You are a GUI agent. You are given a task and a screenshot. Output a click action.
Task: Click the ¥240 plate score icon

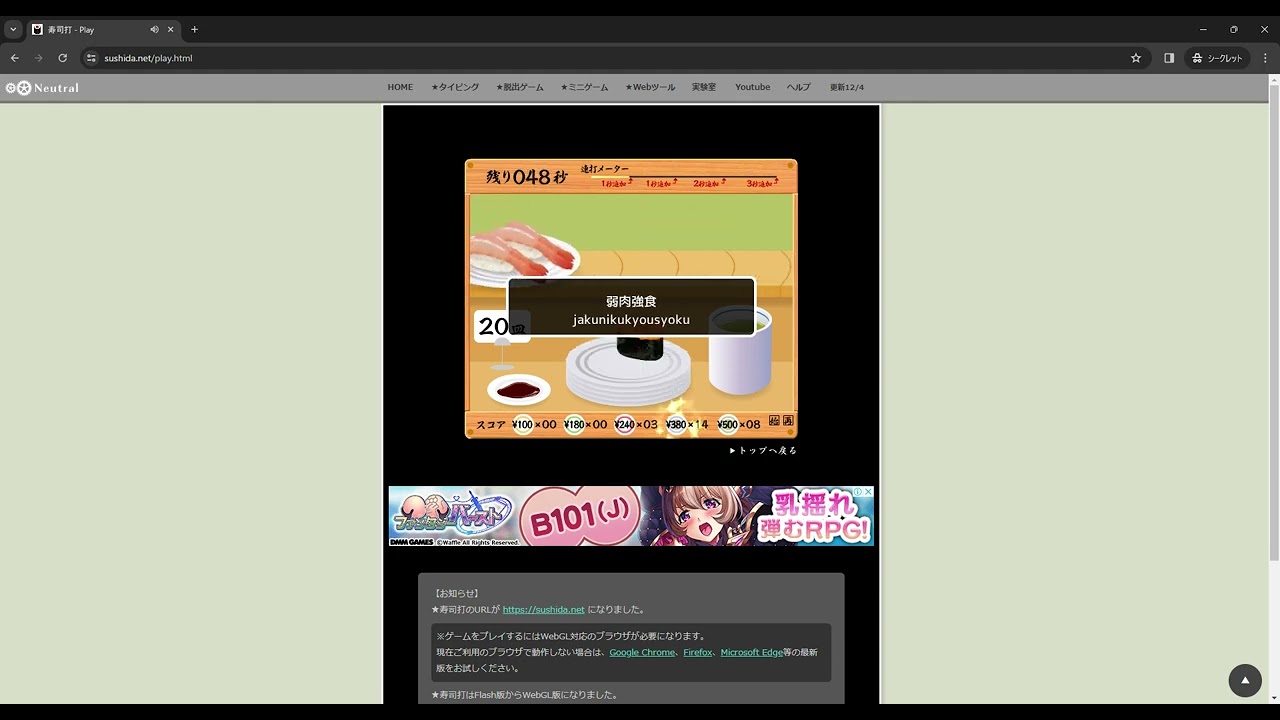click(x=625, y=424)
